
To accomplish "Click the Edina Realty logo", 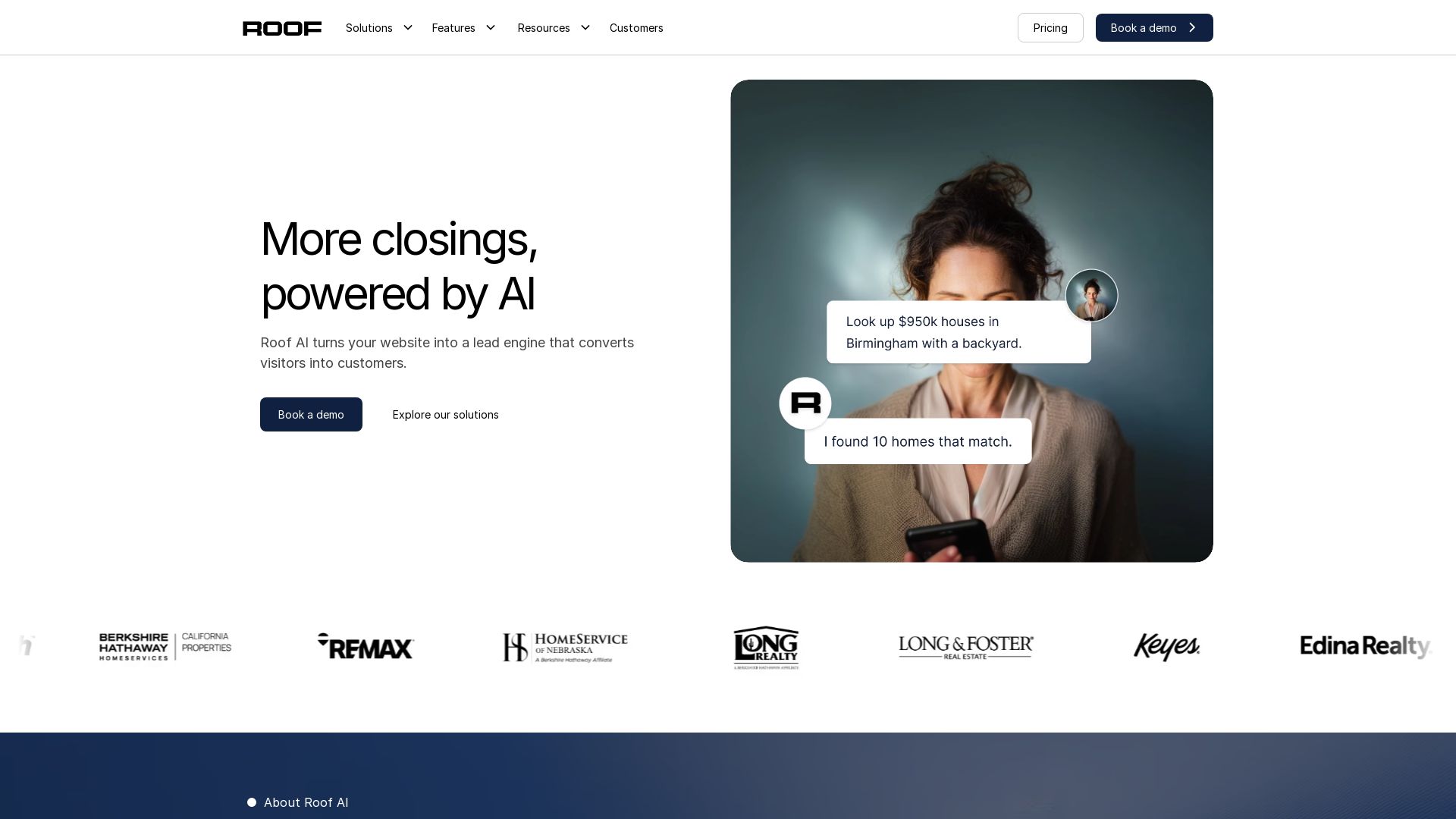I will 1365,646.
